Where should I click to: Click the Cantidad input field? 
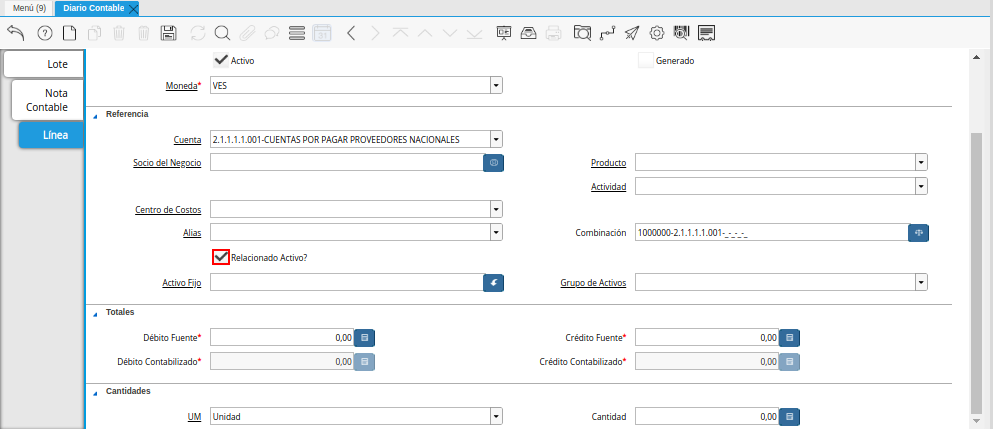706,416
